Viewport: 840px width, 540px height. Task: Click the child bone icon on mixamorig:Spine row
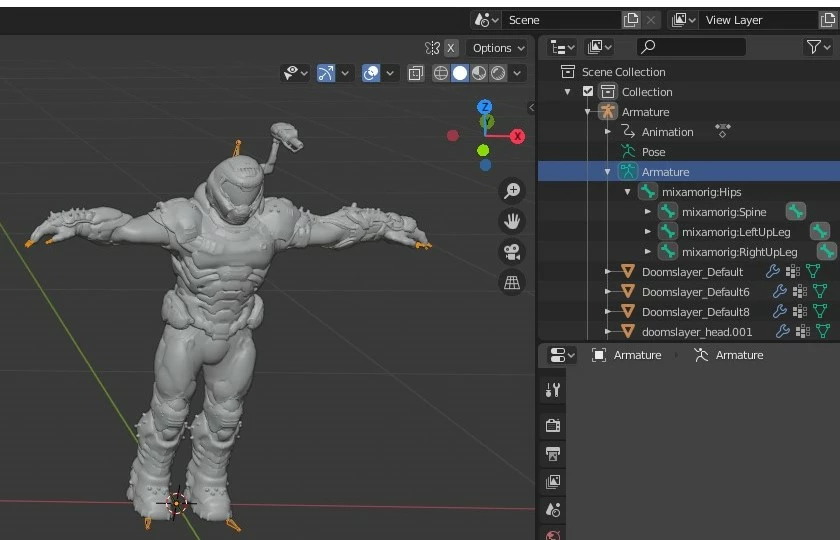coord(796,211)
